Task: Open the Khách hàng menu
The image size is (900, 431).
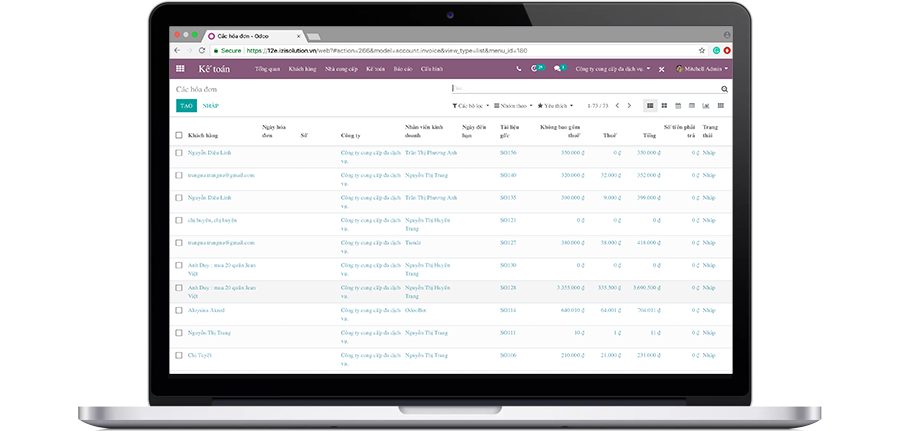Action: (x=302, y=69)
